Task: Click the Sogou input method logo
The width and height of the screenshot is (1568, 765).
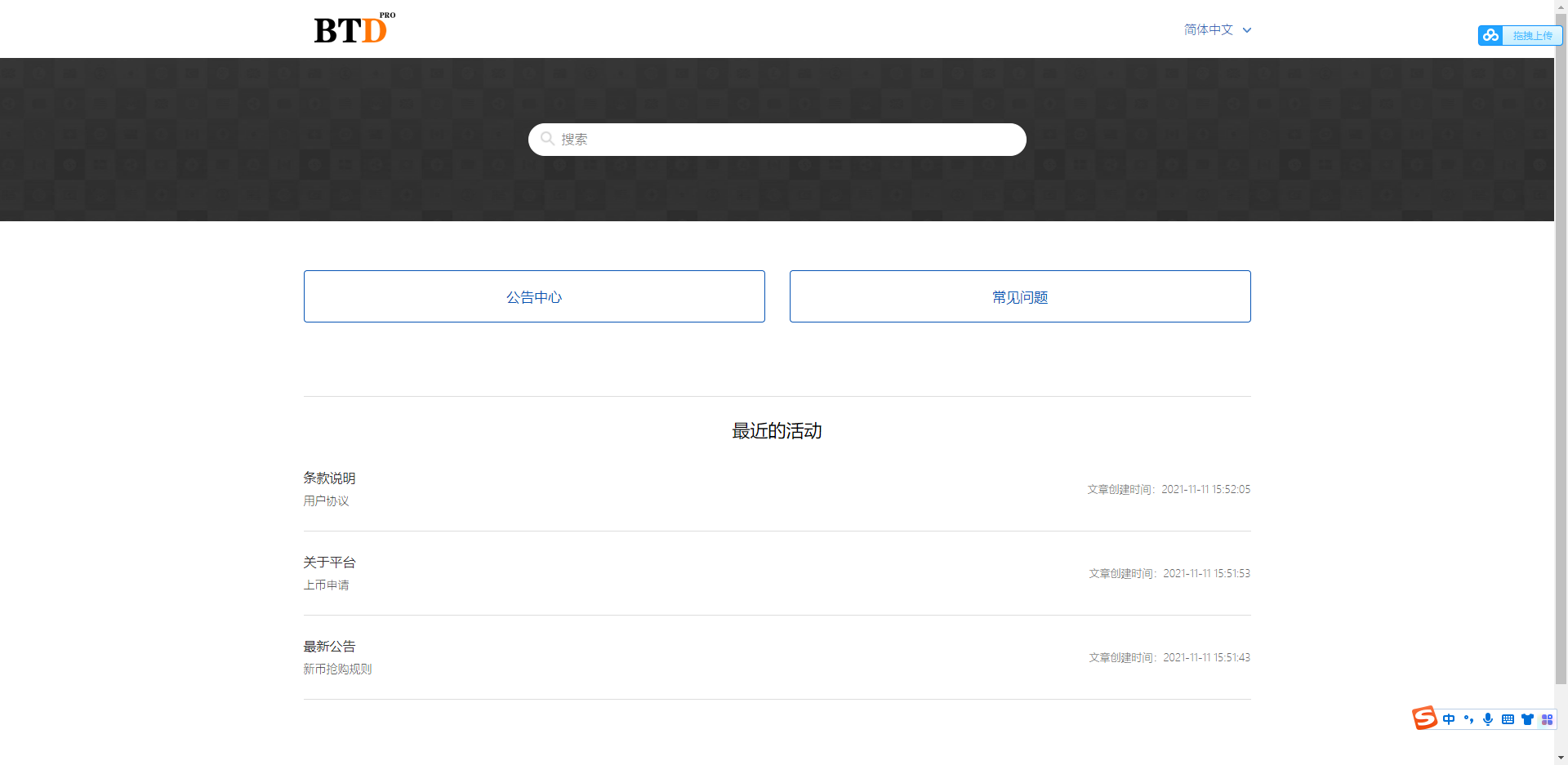Action: coord(1424,718)
